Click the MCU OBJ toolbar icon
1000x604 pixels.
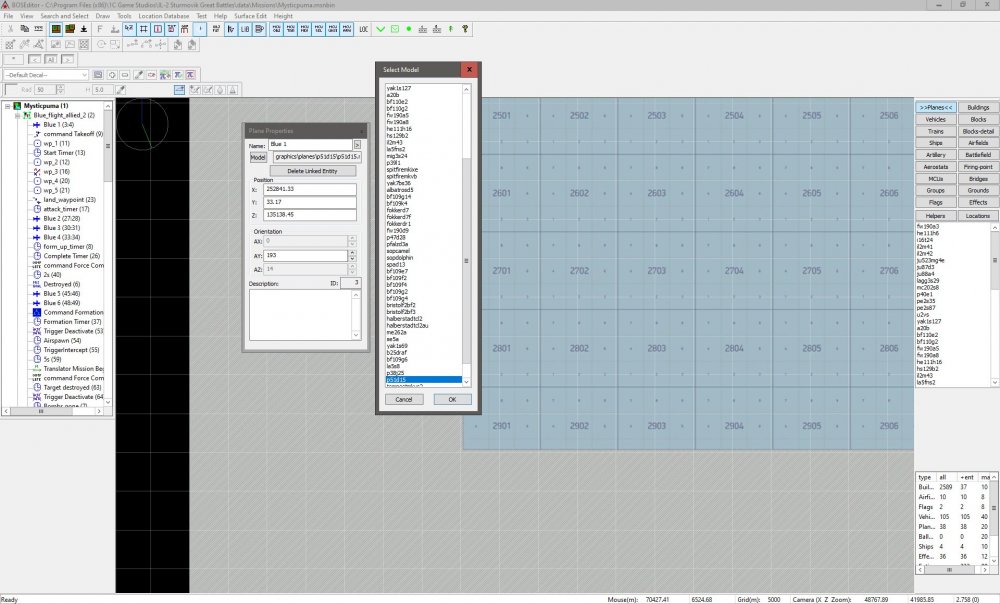point(275,29)
